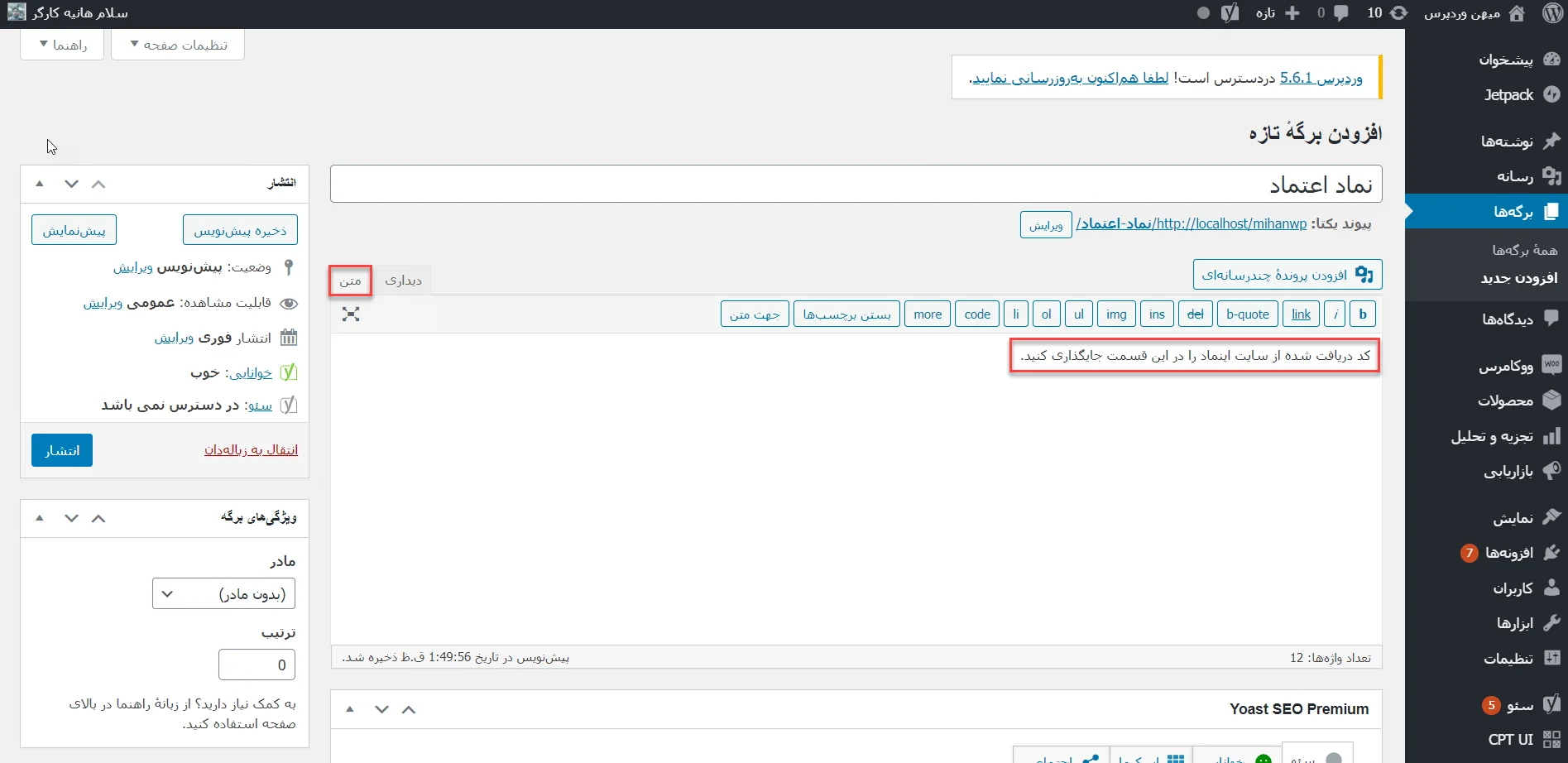Click بستن برچسب‌ها close tags button
The height and width of the screenshot is (763, 1568).
[847, 314]
